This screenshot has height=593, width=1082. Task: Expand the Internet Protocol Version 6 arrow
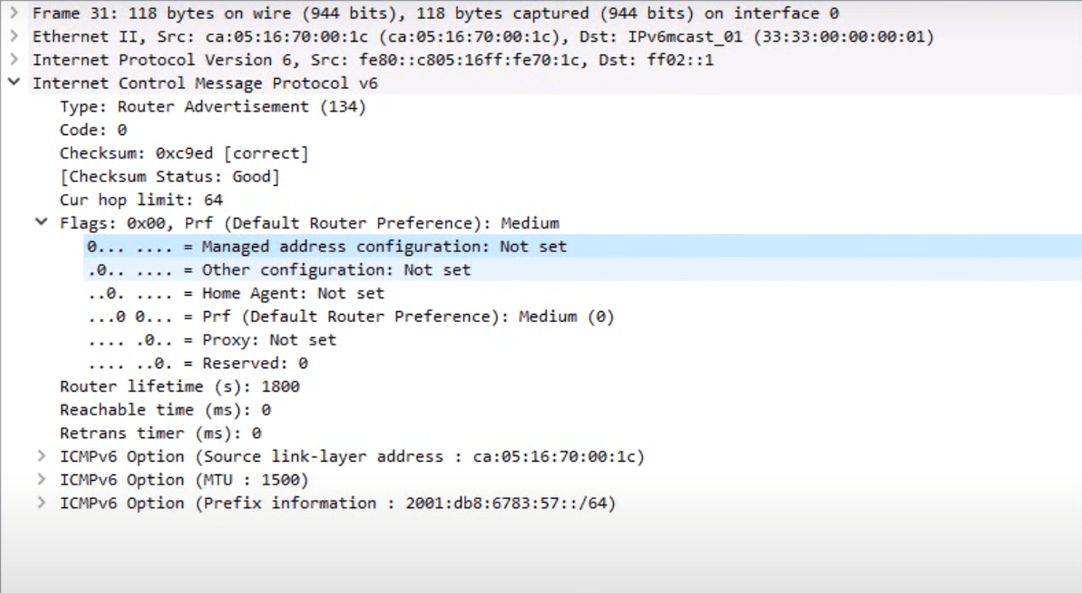pyautogui.click(x=14, y=60)
